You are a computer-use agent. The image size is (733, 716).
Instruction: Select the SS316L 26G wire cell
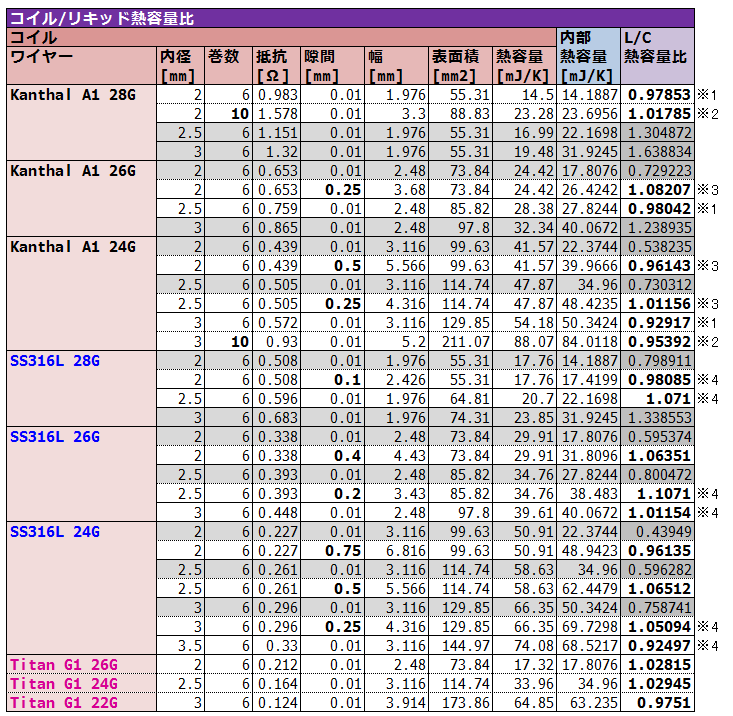coord(81,474)
